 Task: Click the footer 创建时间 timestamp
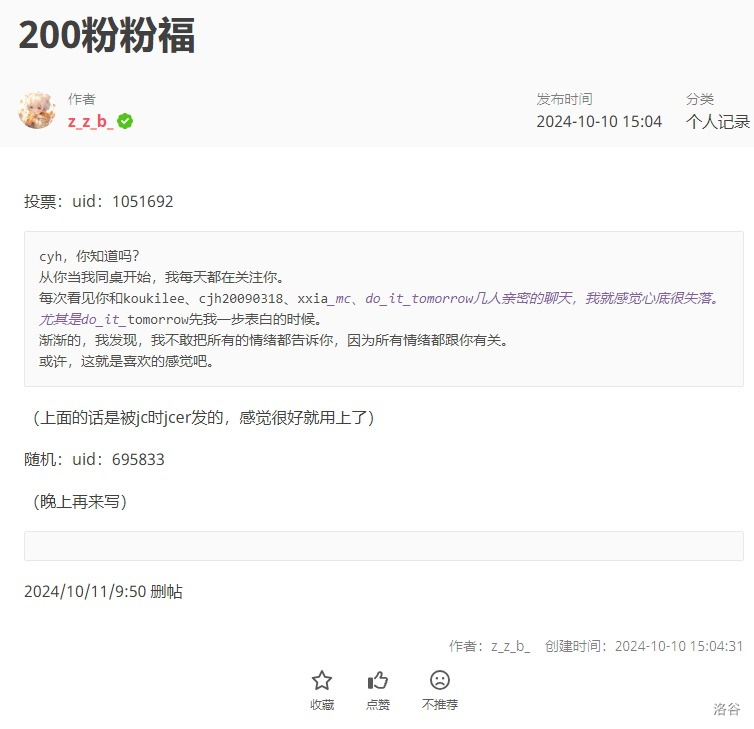coord(643,646)
